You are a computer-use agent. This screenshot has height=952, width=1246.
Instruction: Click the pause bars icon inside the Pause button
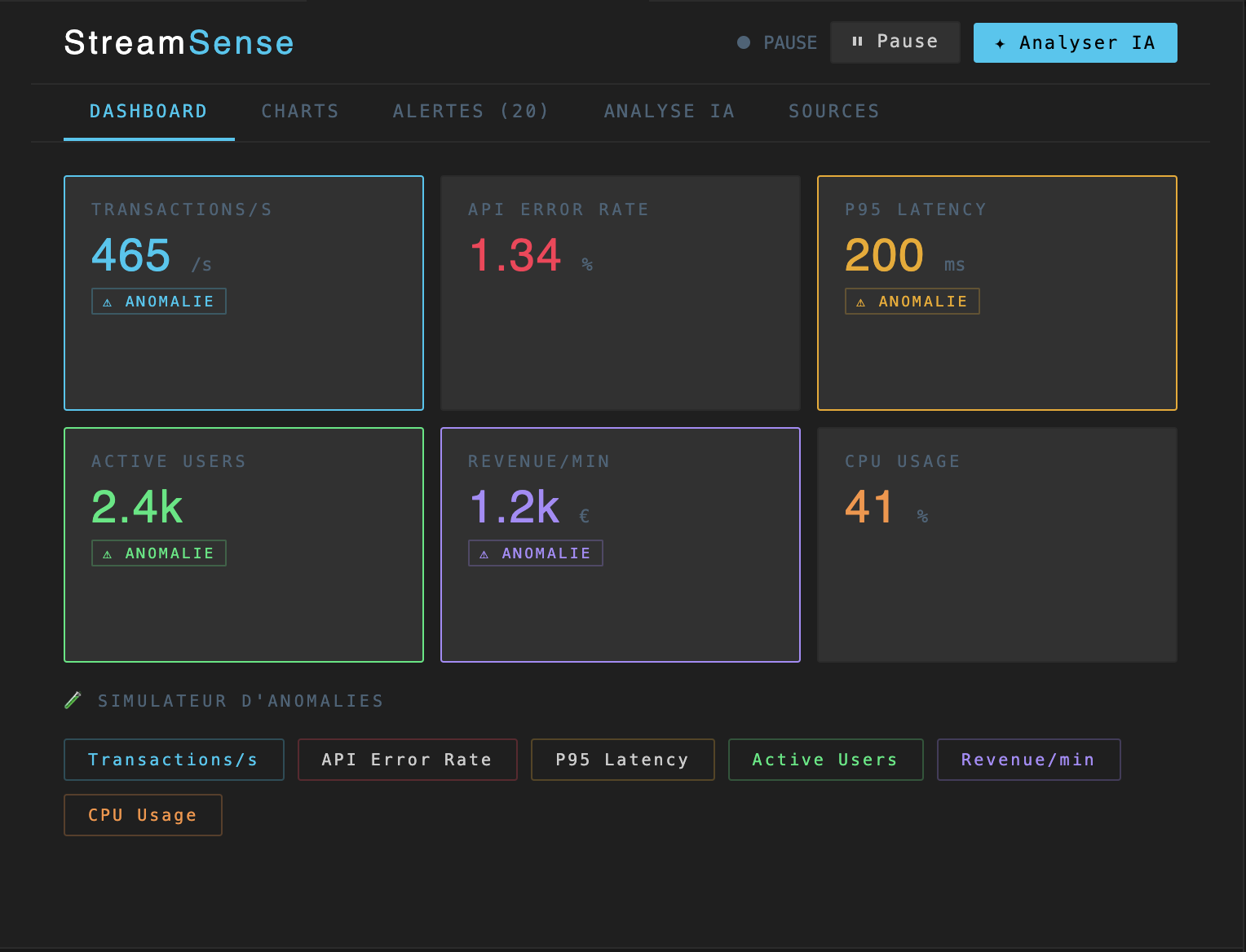[x=856, y=42]
